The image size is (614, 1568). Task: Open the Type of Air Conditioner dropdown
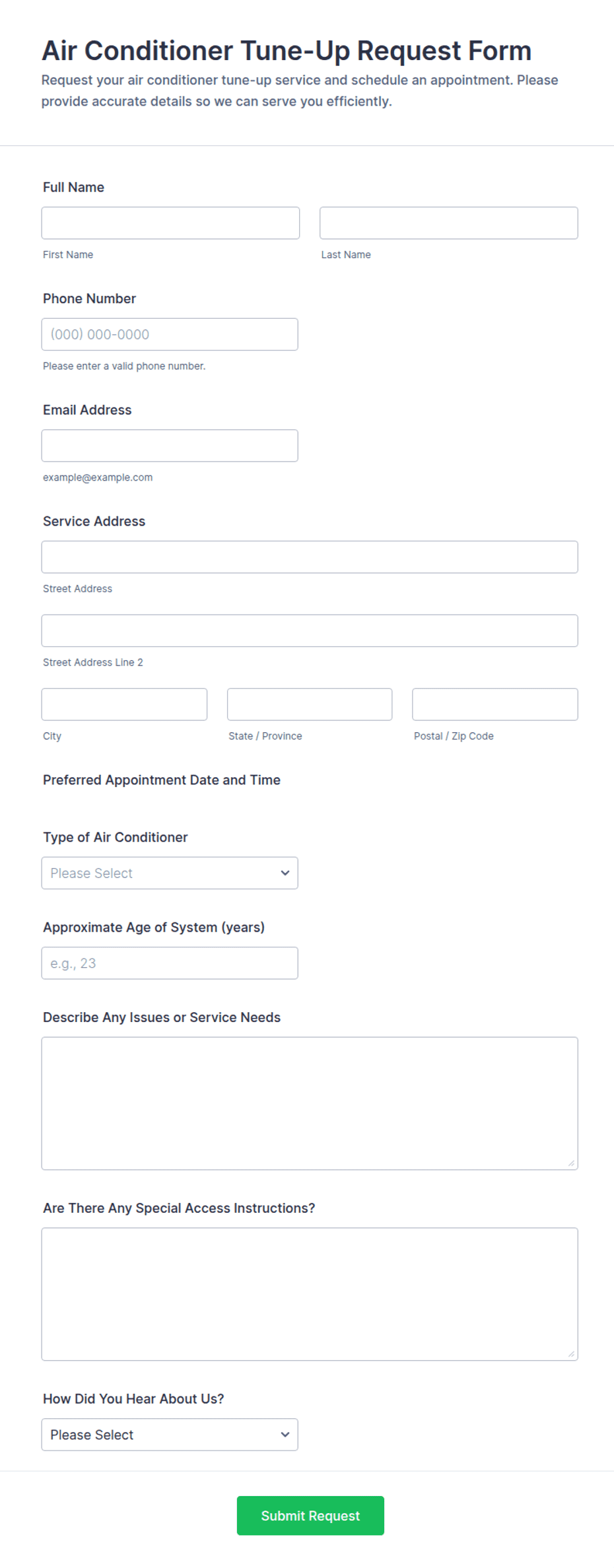pyautogui.click(x=170, y=873)
